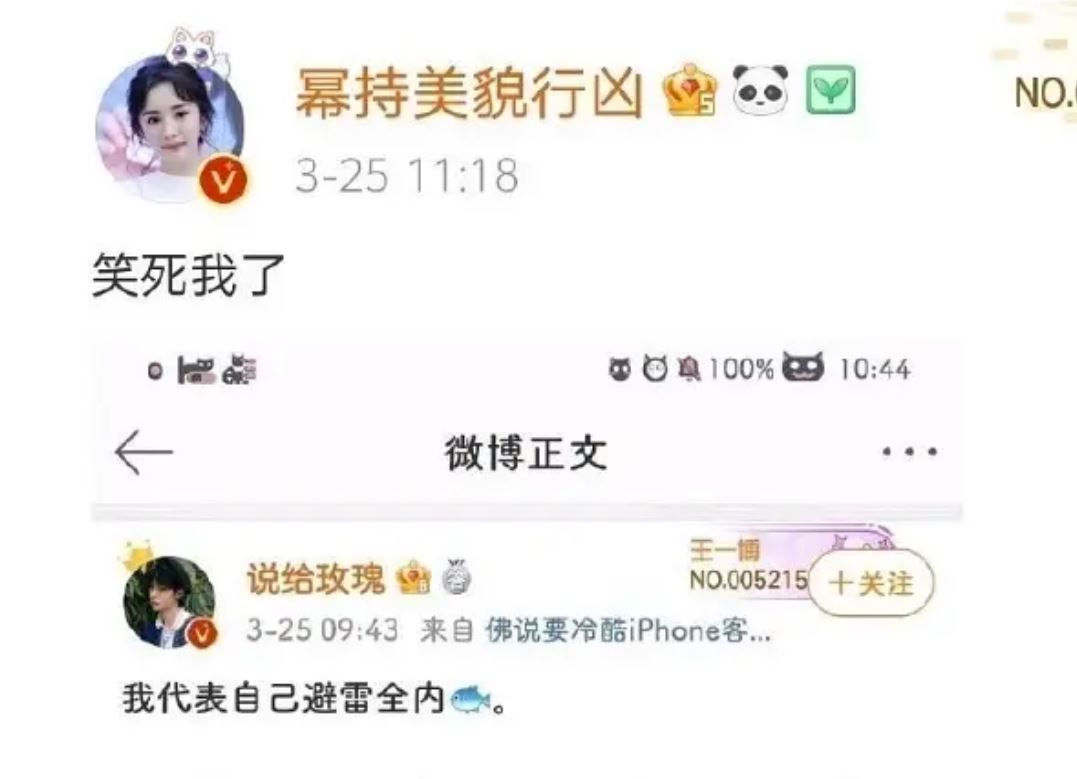Click the username 幂持美貌行凶

[469, 92]
